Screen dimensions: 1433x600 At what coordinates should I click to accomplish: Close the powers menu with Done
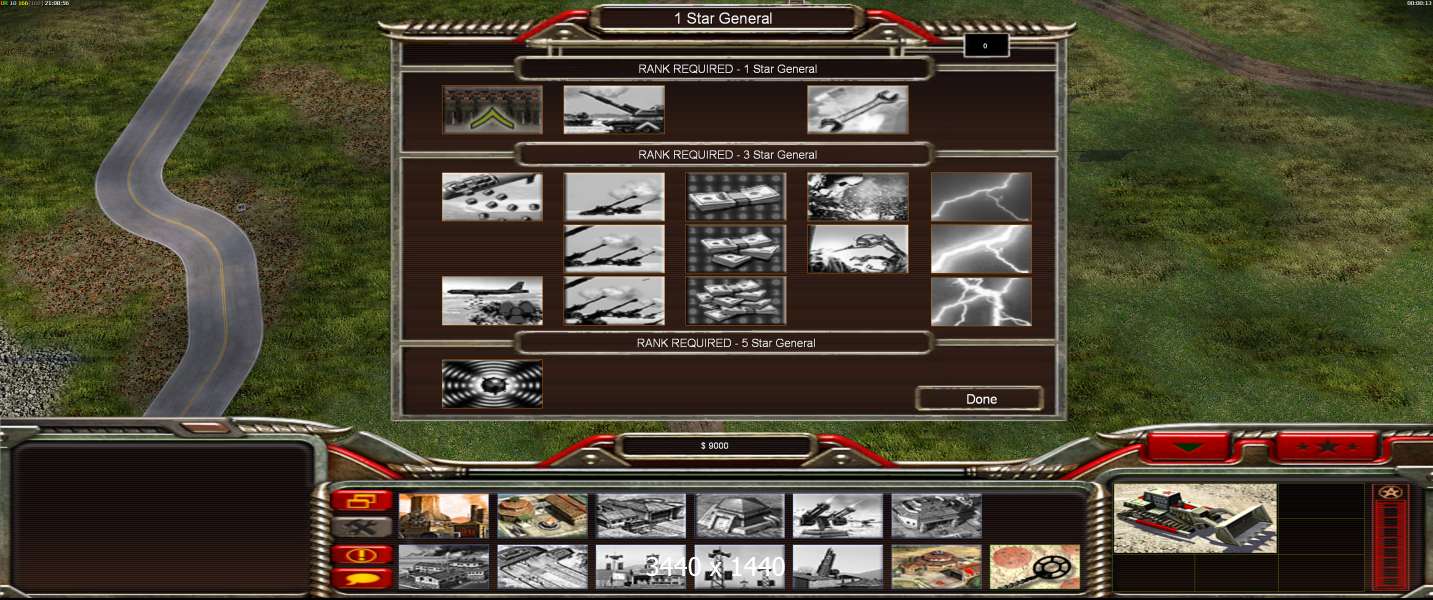click(980, 399)
